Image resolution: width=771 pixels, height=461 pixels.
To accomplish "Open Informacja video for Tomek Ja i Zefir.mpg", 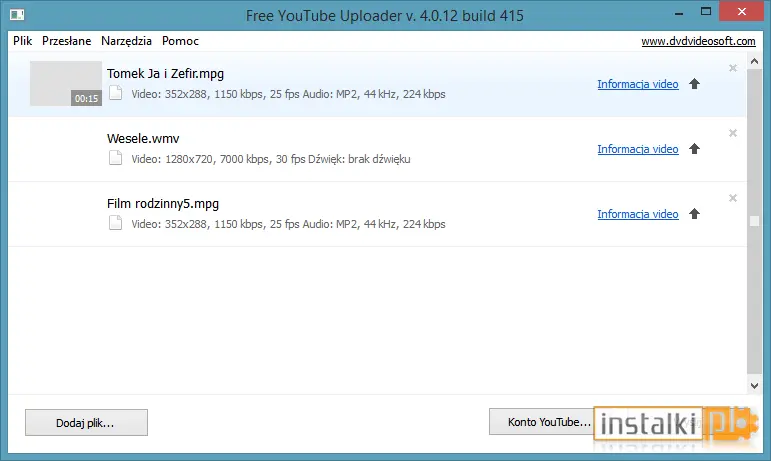I will pyautogui.click(x=638, y=84).
